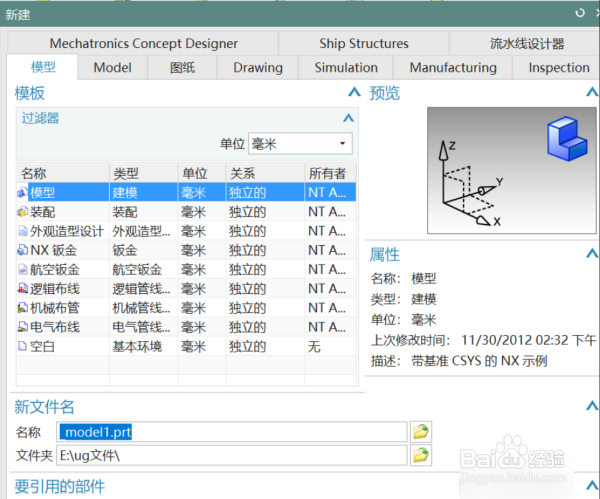Viewport: 600px width, 499px height.
Task: Sort templates by 类型 column header
Action: coord(144,173)
